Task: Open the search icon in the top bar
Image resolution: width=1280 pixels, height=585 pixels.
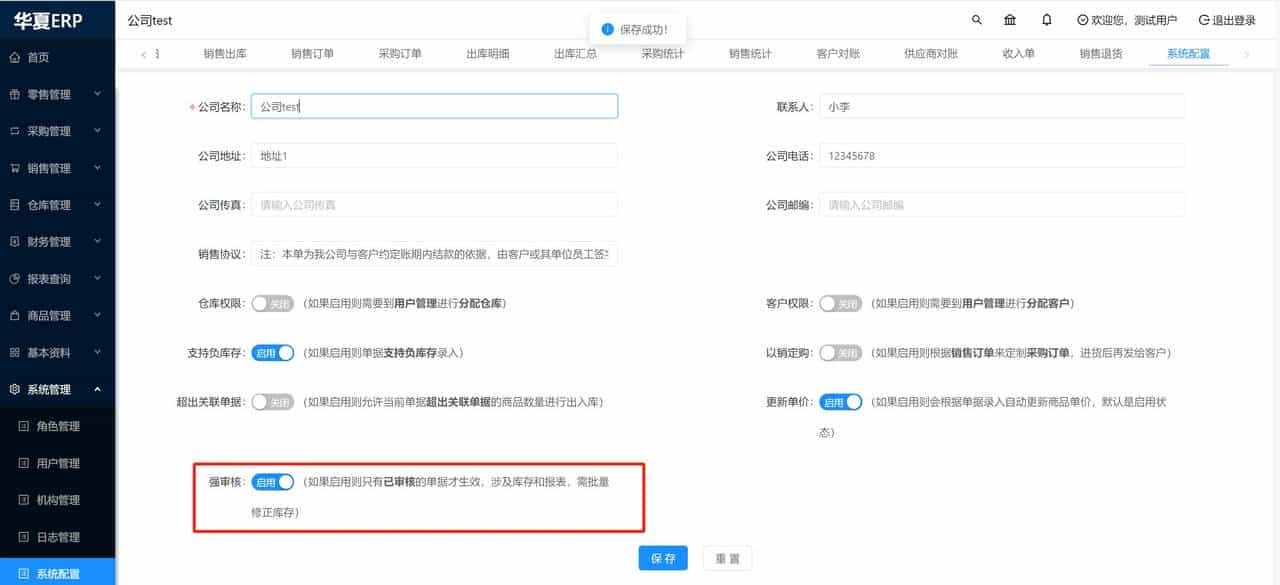Action: (977, 19)
